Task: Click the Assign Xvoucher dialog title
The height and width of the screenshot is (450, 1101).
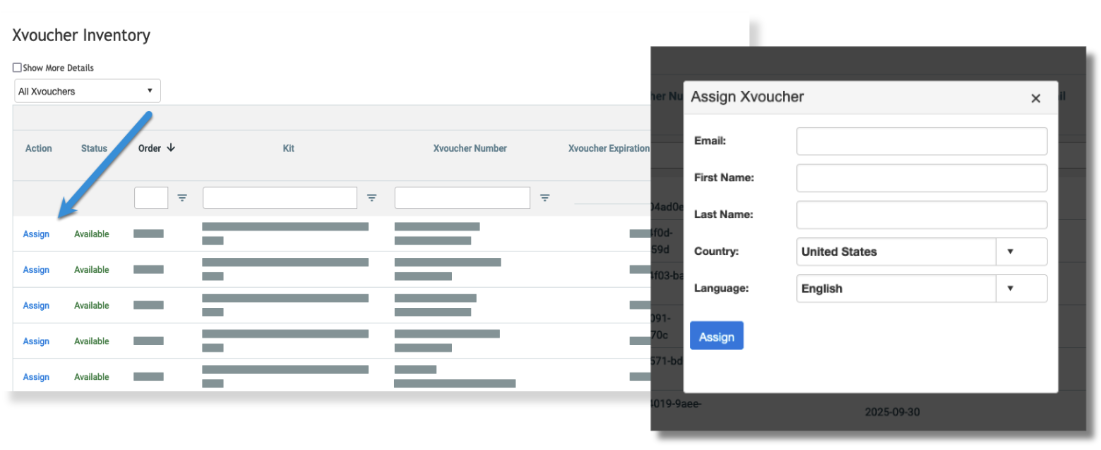Action: [747, 97]
